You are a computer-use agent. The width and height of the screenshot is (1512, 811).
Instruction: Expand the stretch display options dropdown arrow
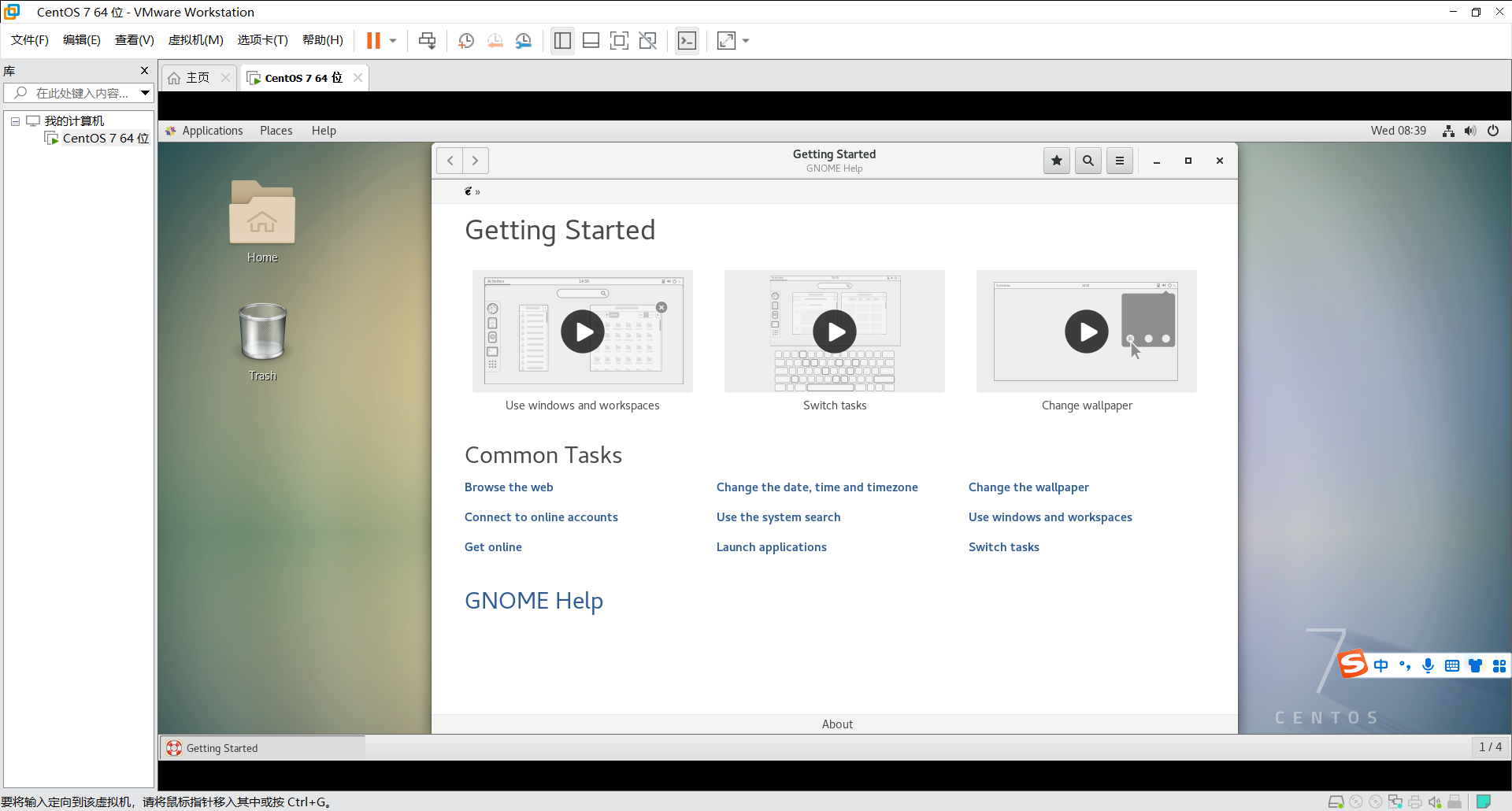click(746, 41)
